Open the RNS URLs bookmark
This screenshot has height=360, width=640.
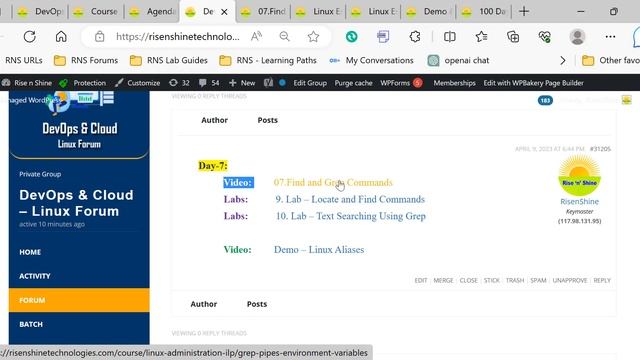pyautogui.click(x=23, y=60)
